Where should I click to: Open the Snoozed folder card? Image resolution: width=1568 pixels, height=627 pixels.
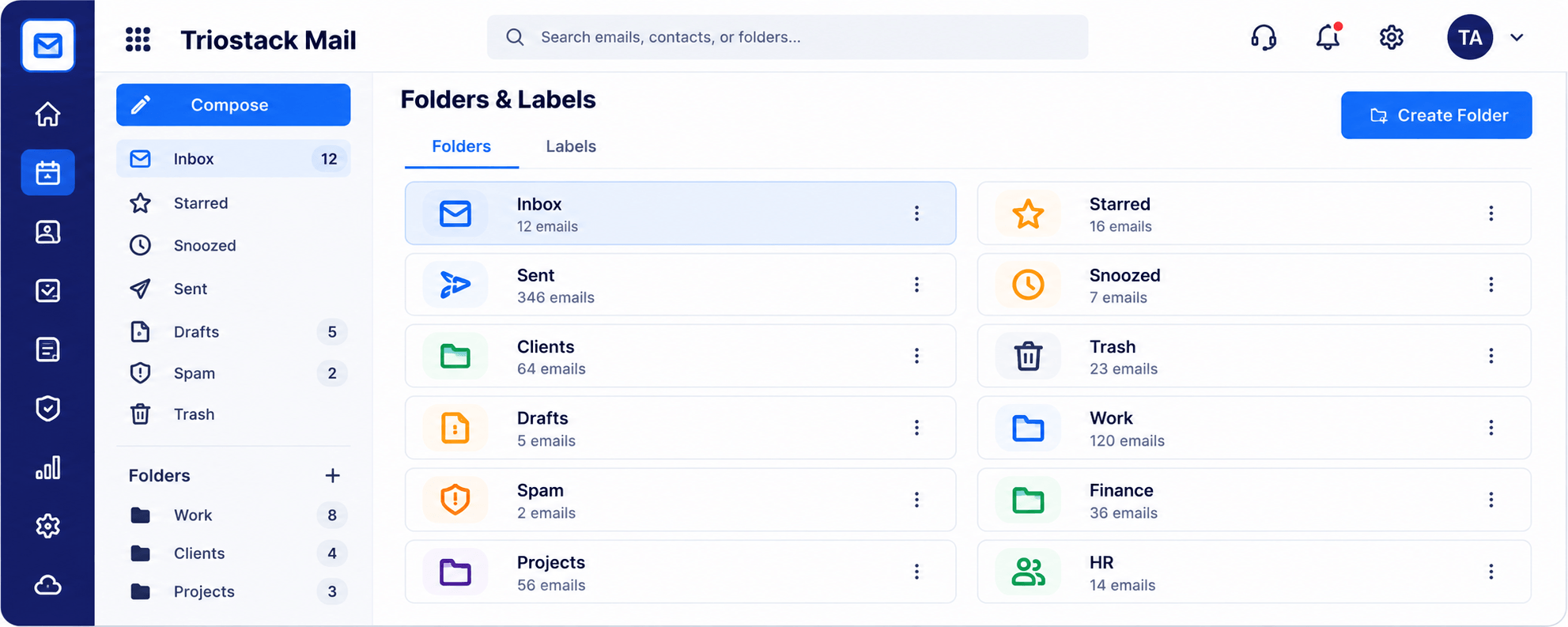1254,285
